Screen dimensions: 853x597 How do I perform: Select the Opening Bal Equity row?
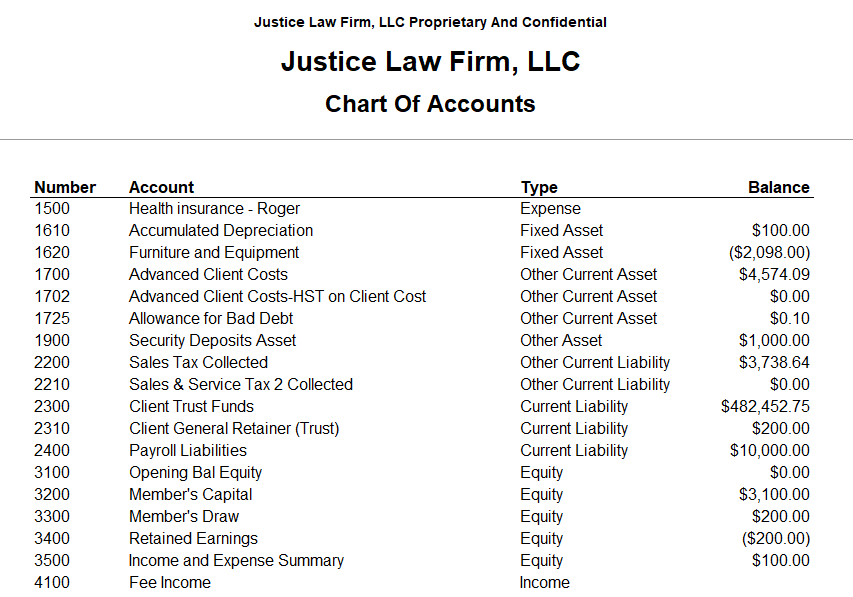coord(422,472)
